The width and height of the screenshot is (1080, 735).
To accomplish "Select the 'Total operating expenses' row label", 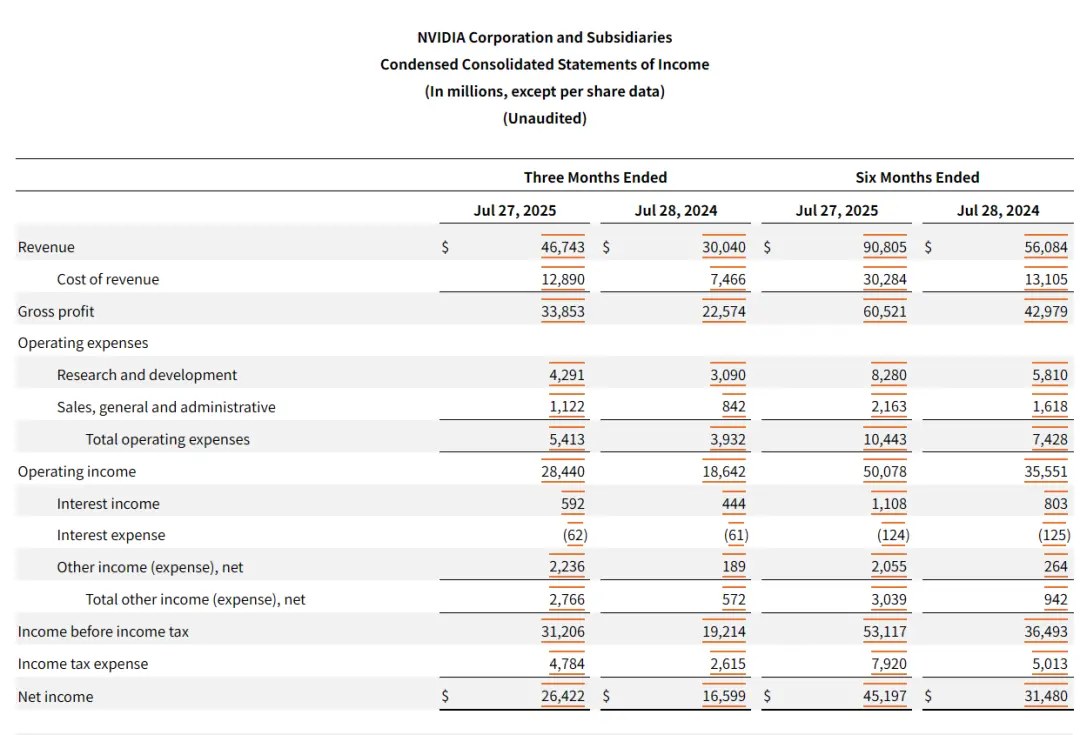I will [x=168, y=439].
